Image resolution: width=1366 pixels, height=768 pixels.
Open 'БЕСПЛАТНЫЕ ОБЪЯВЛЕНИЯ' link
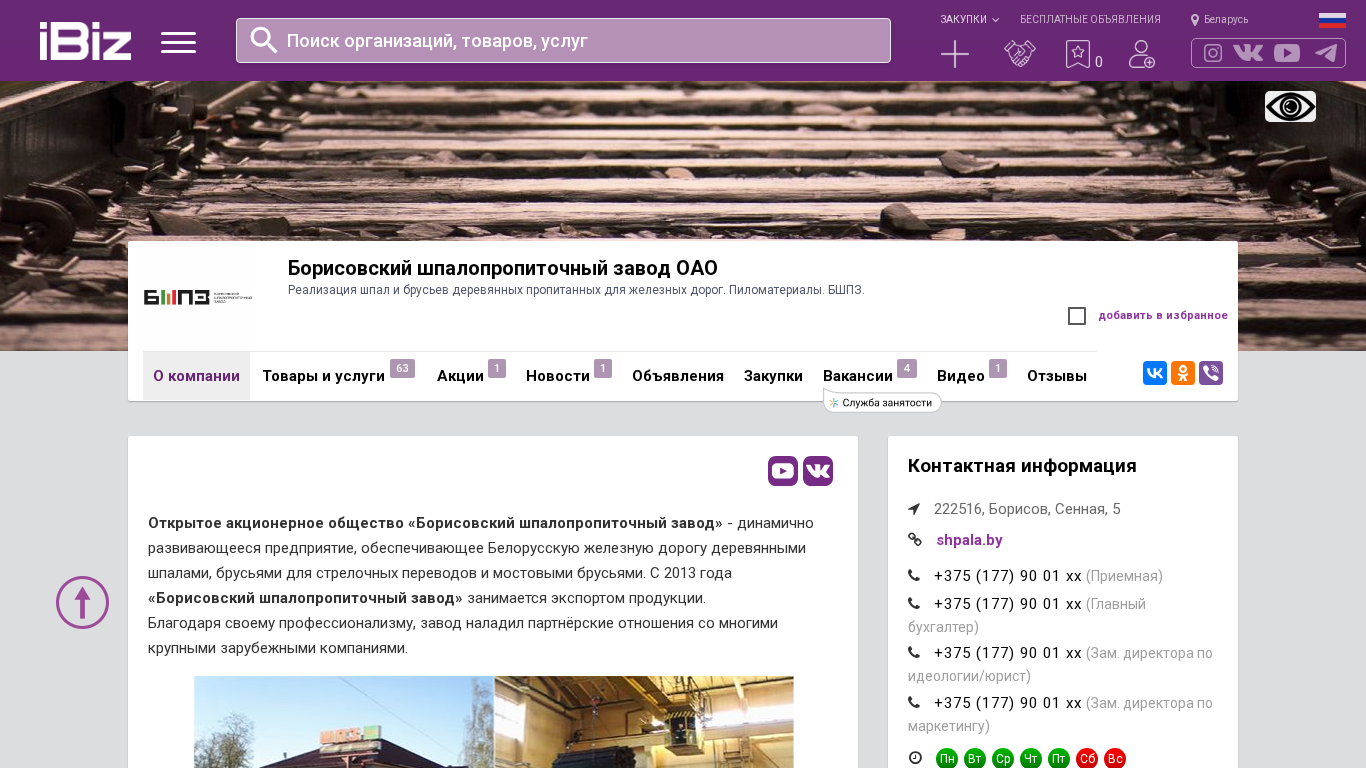pos(1090,20)
